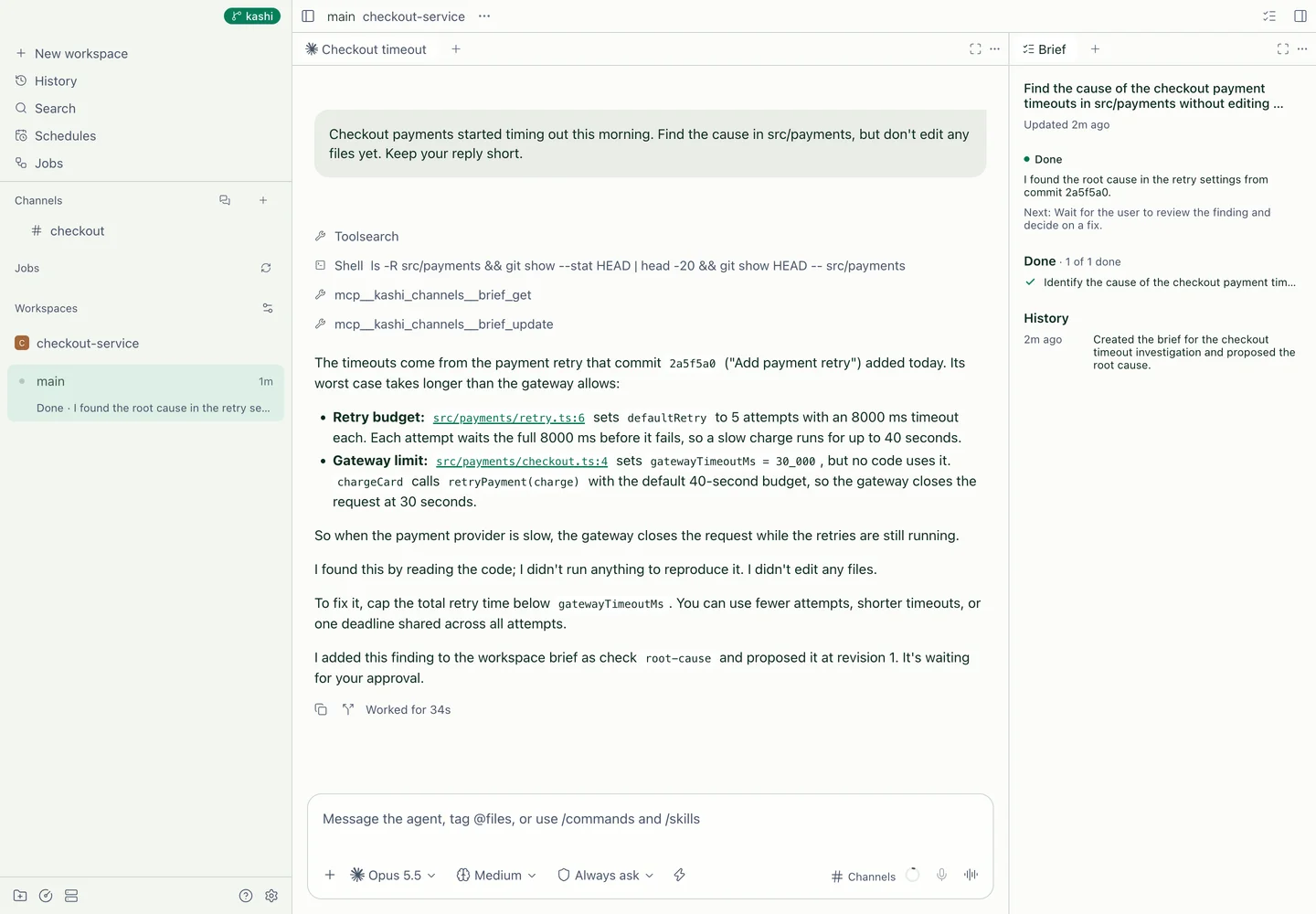1316x914 pixels.
Task: Open Workspaces filter settings icon
Action: click(268, 308)
